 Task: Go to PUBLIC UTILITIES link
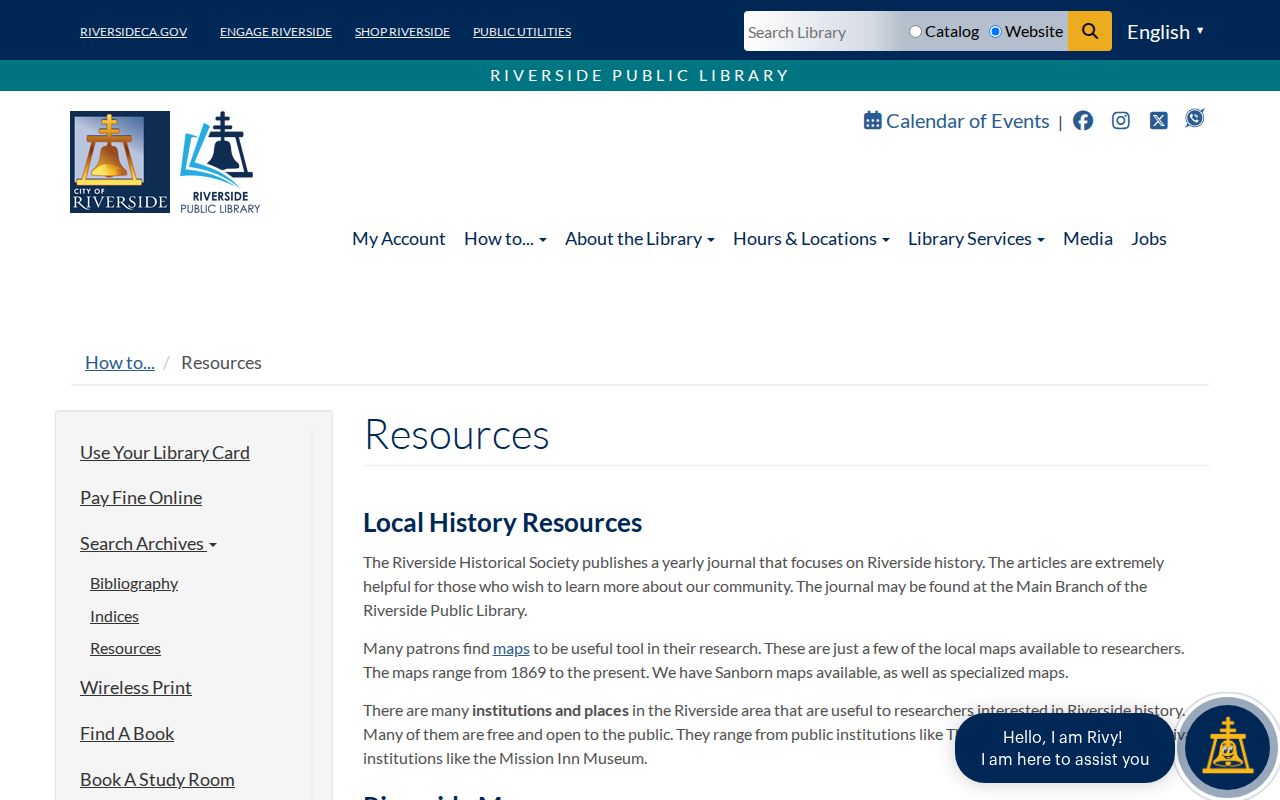522,32
